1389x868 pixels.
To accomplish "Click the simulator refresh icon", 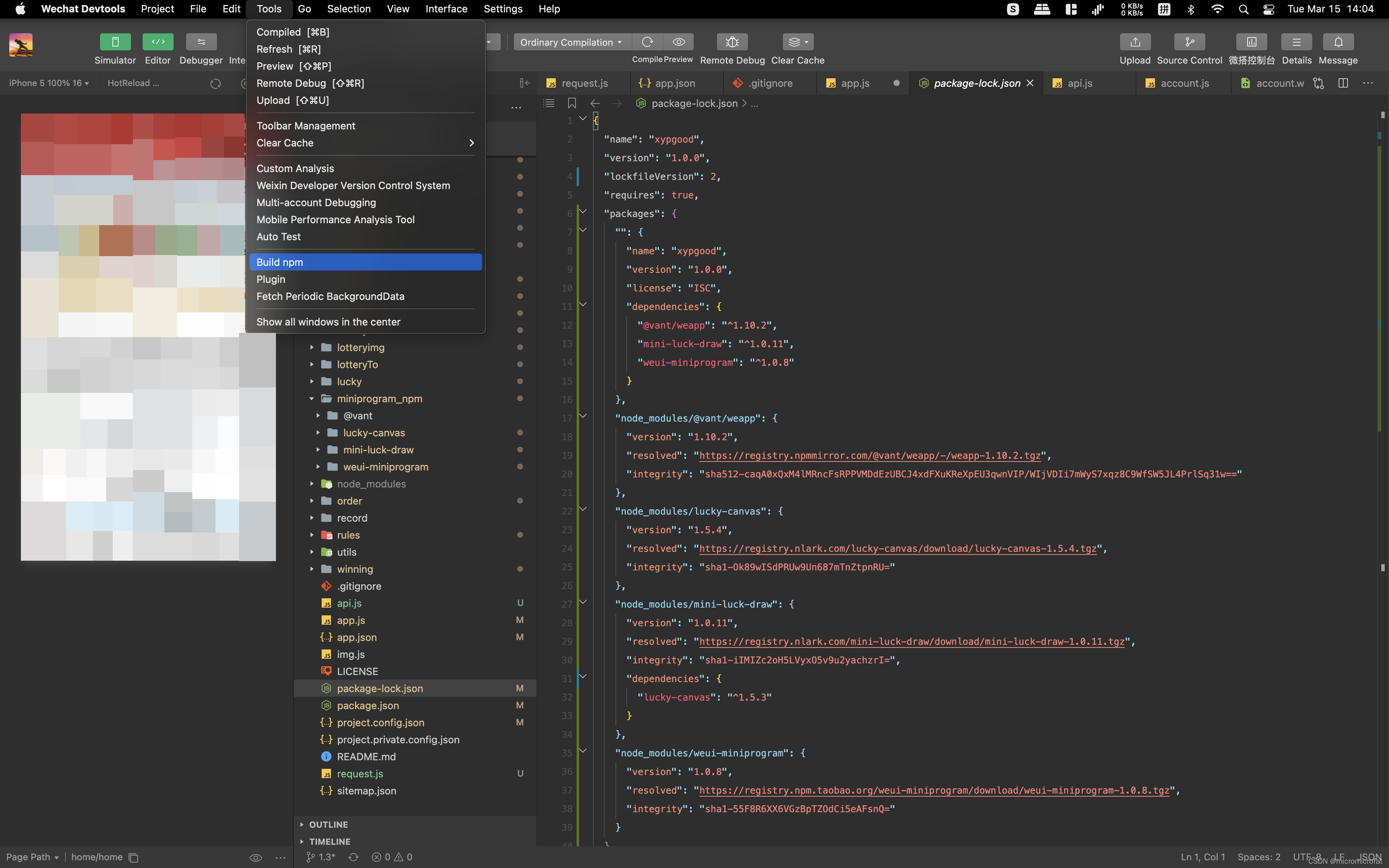I will coord(215,84).
